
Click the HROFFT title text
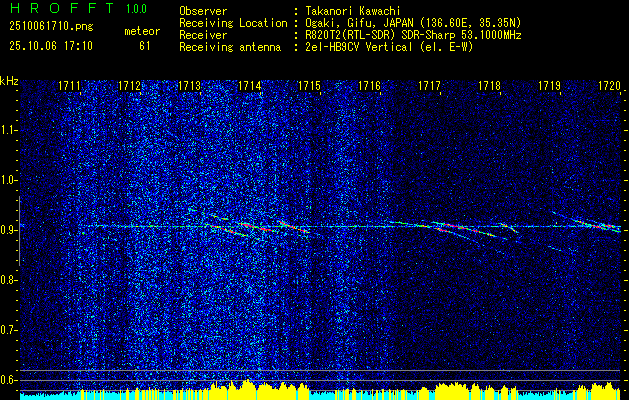tap(62, 8)
